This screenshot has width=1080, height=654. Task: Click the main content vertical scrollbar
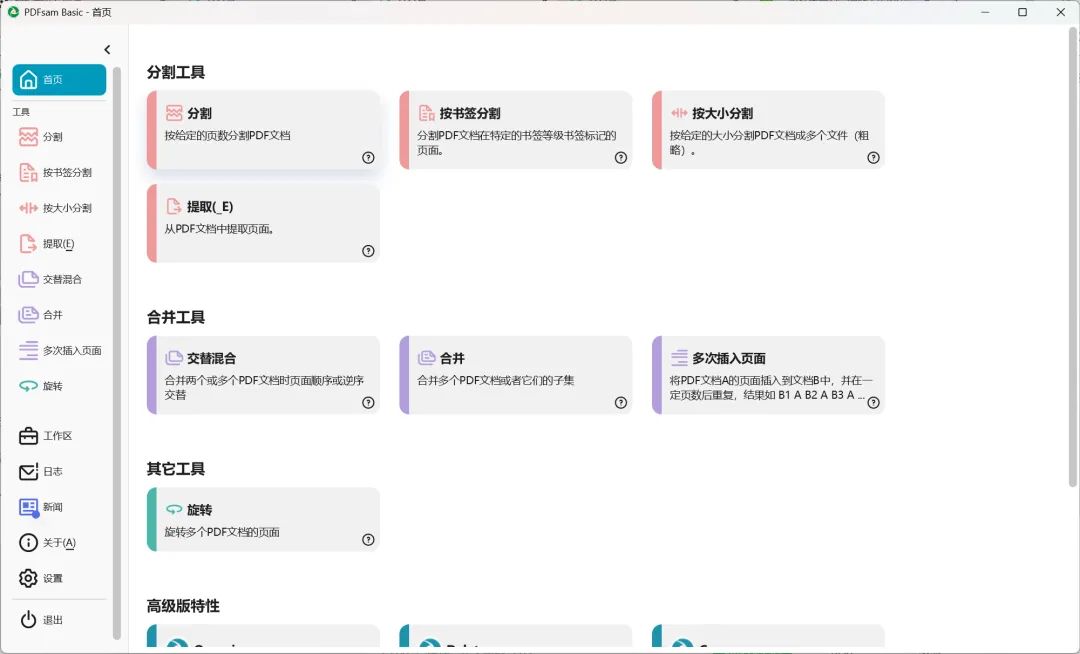pyautogui.click(x=1072, y=258)
